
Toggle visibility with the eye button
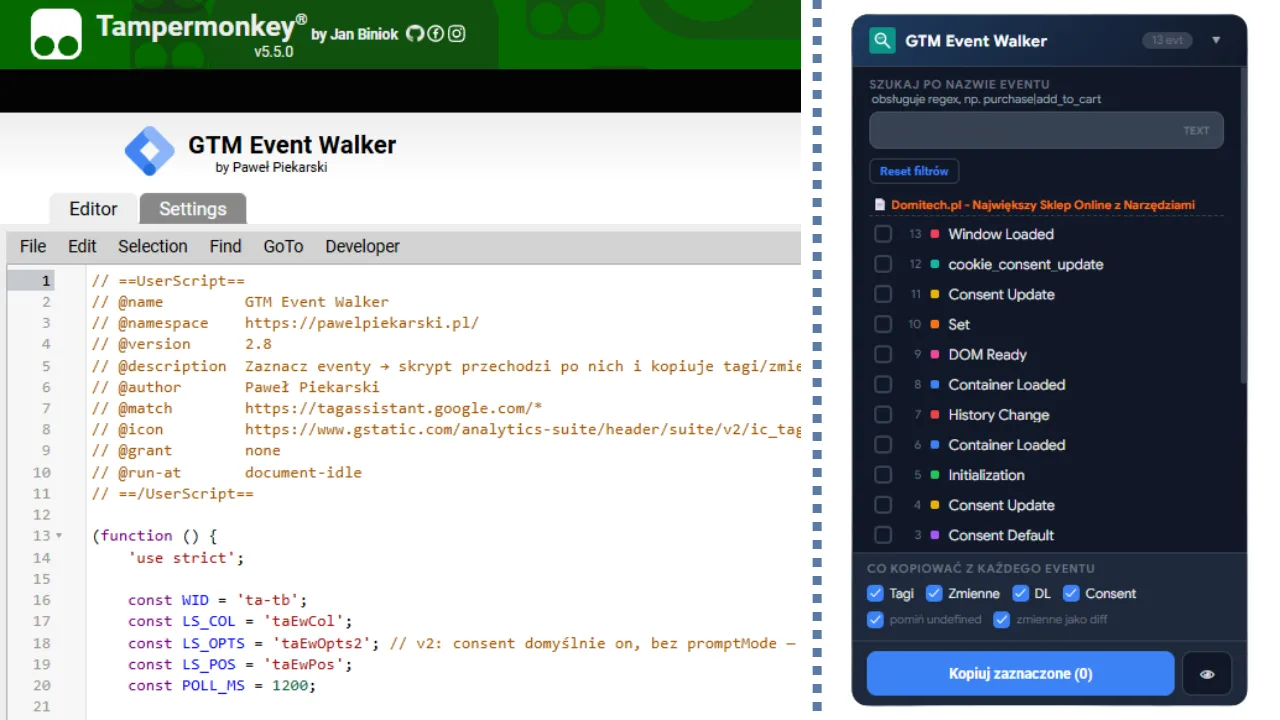point(1207,674)
